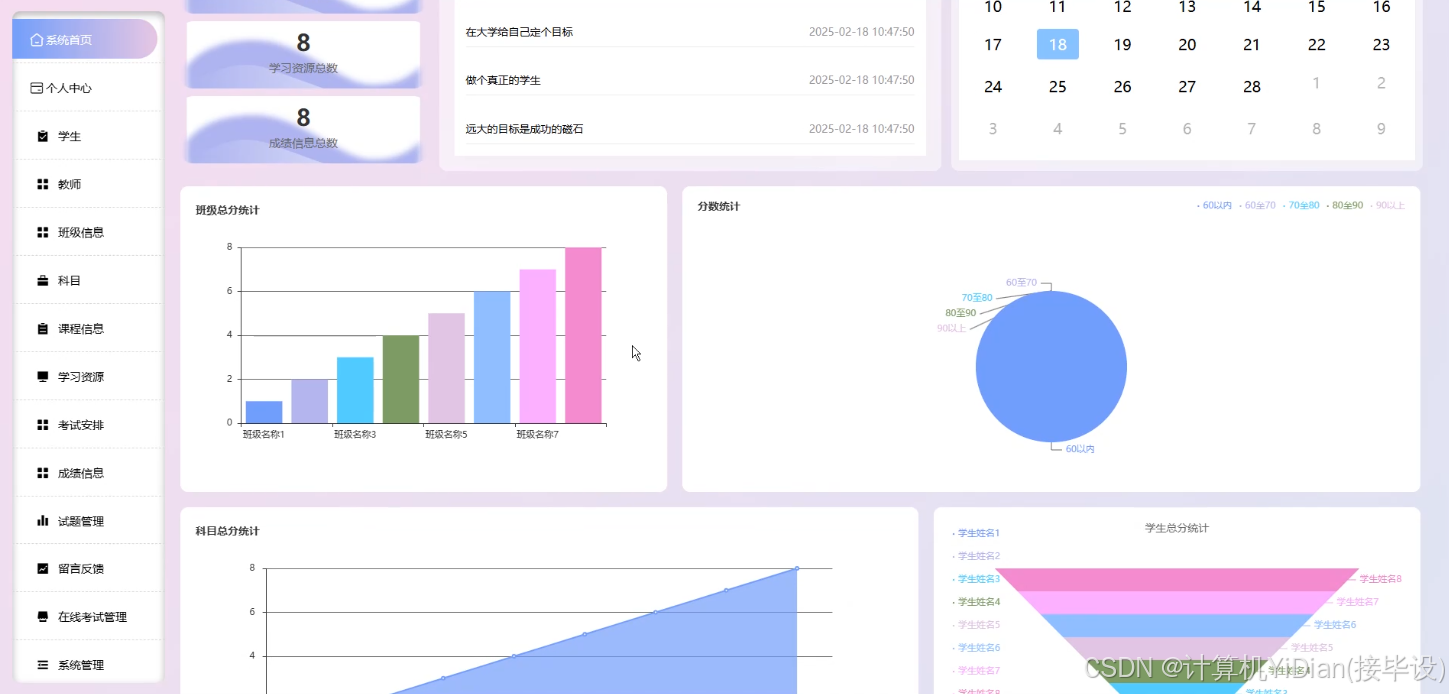The image size is (1449, 694).
Task: Click the shortest blue bar for 班级名称1
Action: [x=264, y=412]
